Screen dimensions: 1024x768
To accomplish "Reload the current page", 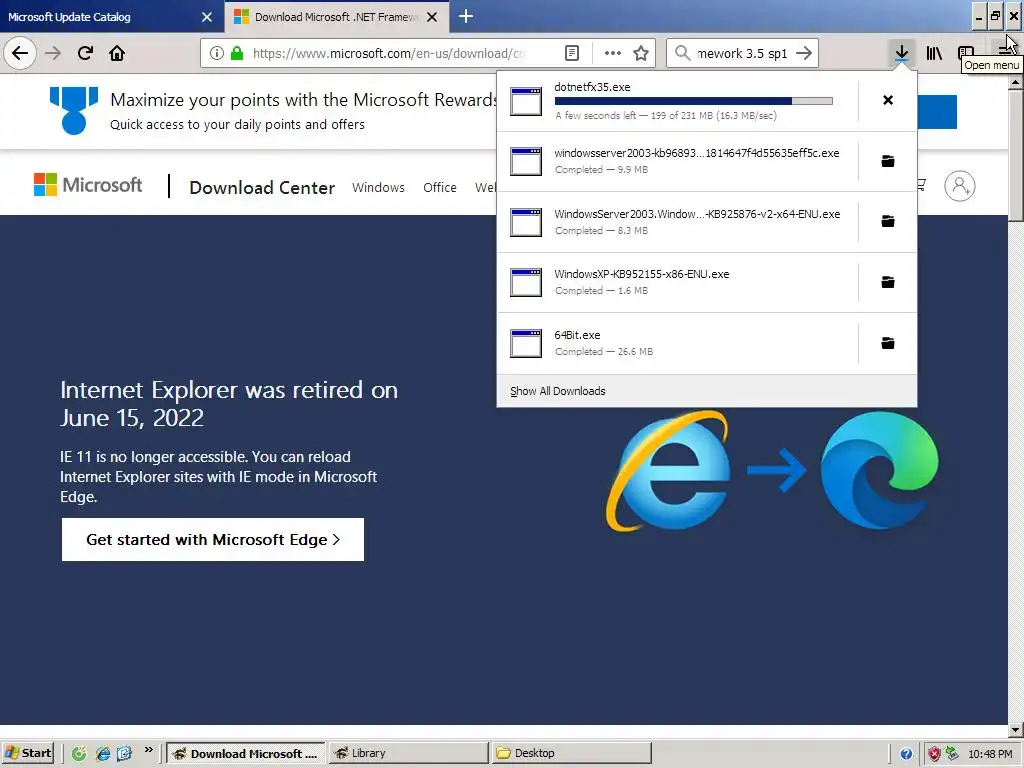I will (x=85, y=53).
